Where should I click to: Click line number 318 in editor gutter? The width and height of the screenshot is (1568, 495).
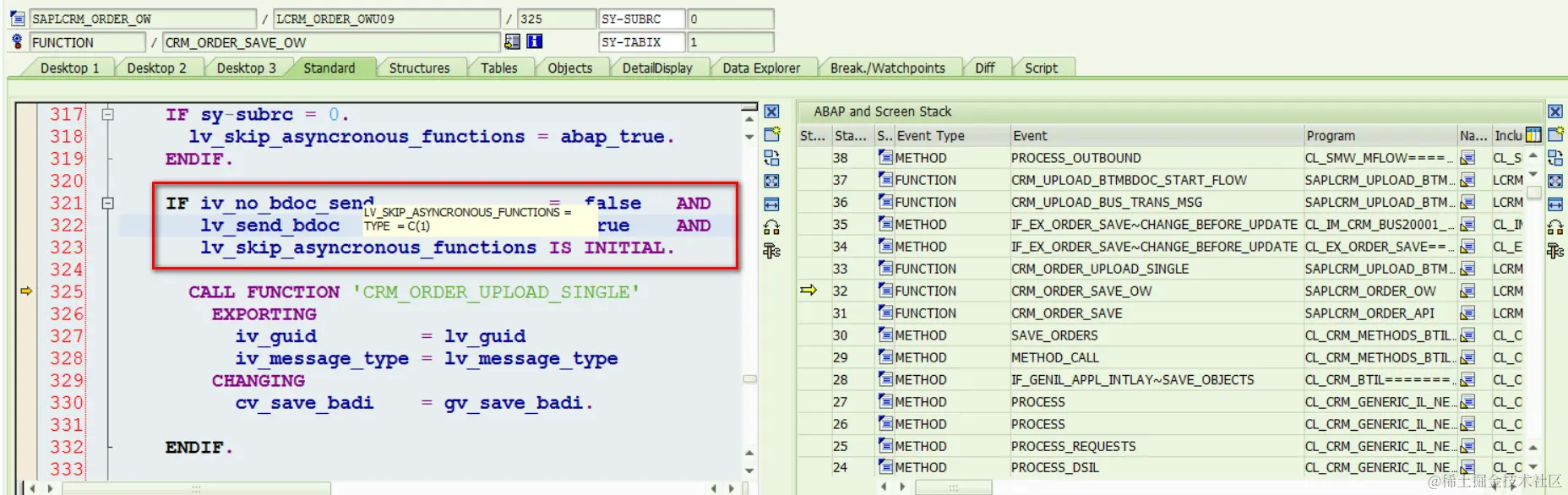tap(66, 137)
